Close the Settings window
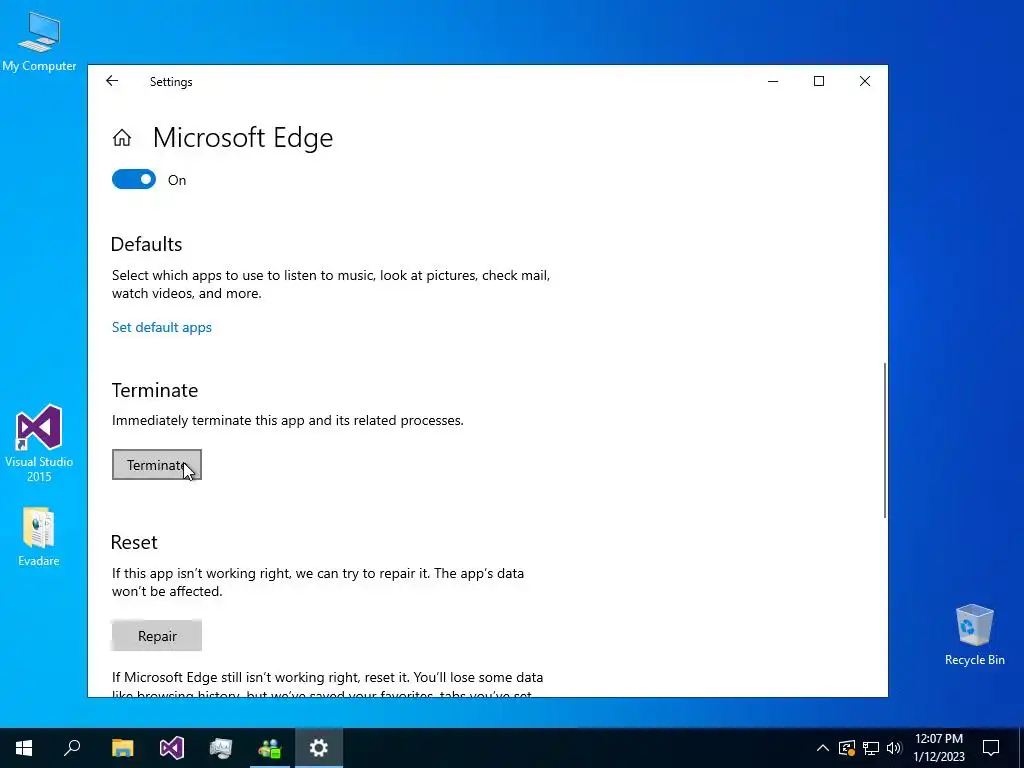The height and width of the screenshot is (768, 1024). (x=865, y=81)
